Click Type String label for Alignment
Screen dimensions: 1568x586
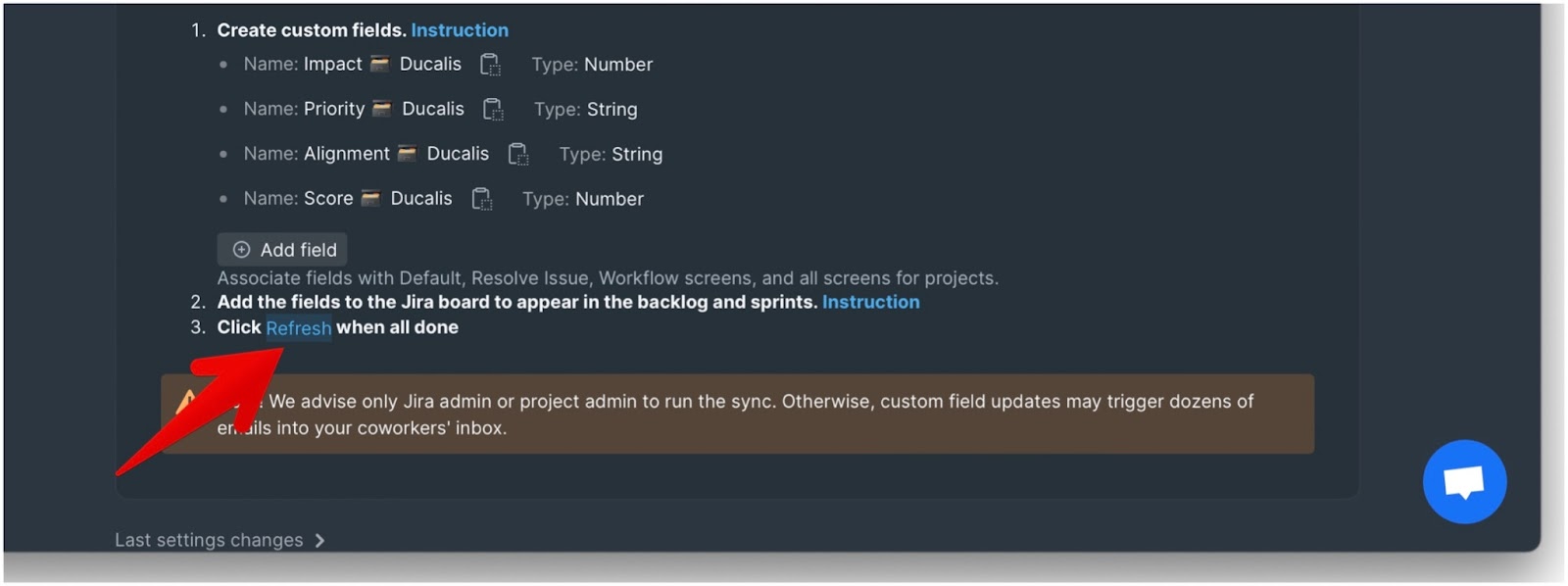[x=611, y=155]
